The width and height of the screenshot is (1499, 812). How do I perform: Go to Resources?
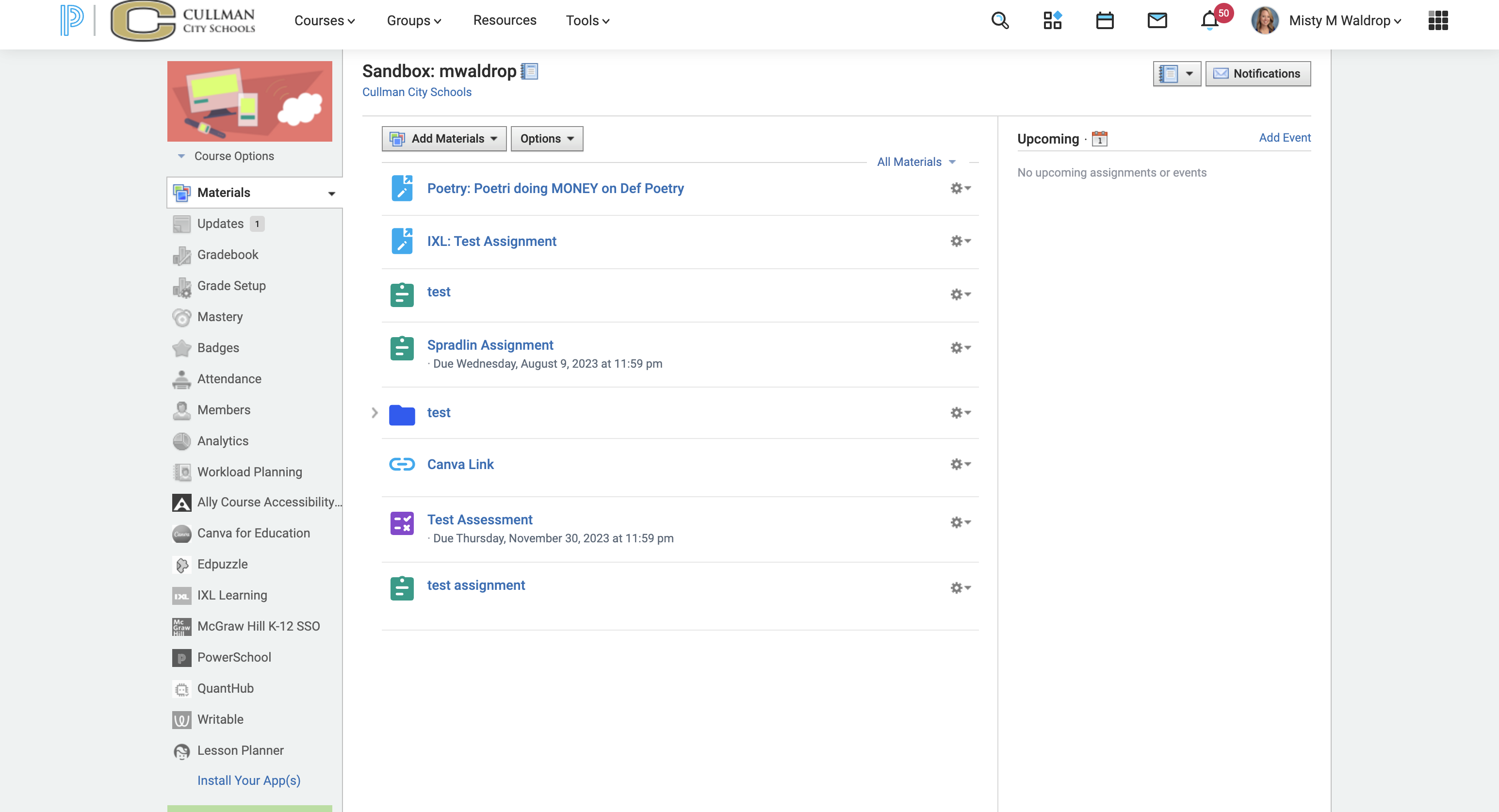click(505, 20)
